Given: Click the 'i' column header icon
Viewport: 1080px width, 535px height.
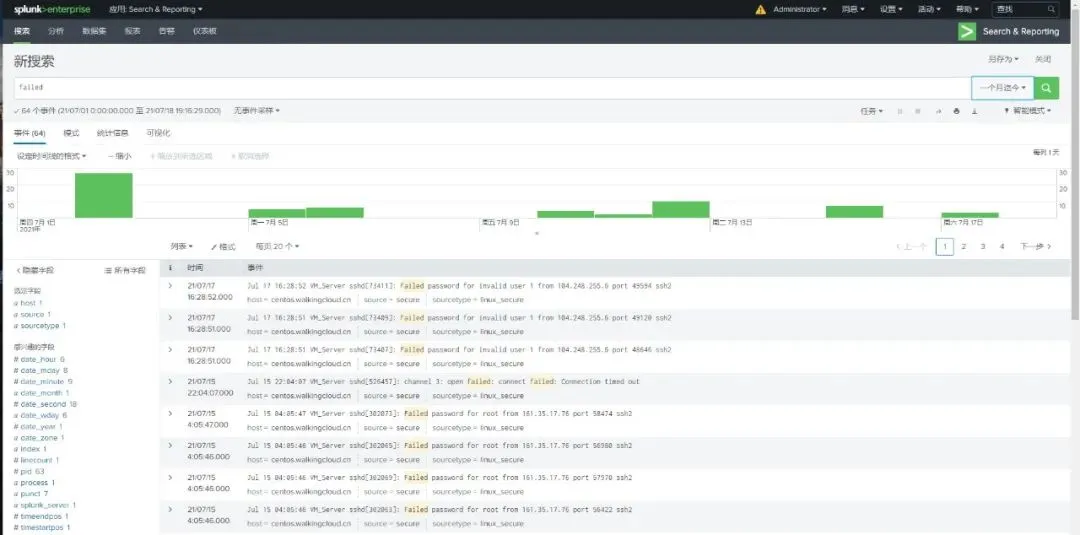Looking at the screenshot, I should click(170, 267).
